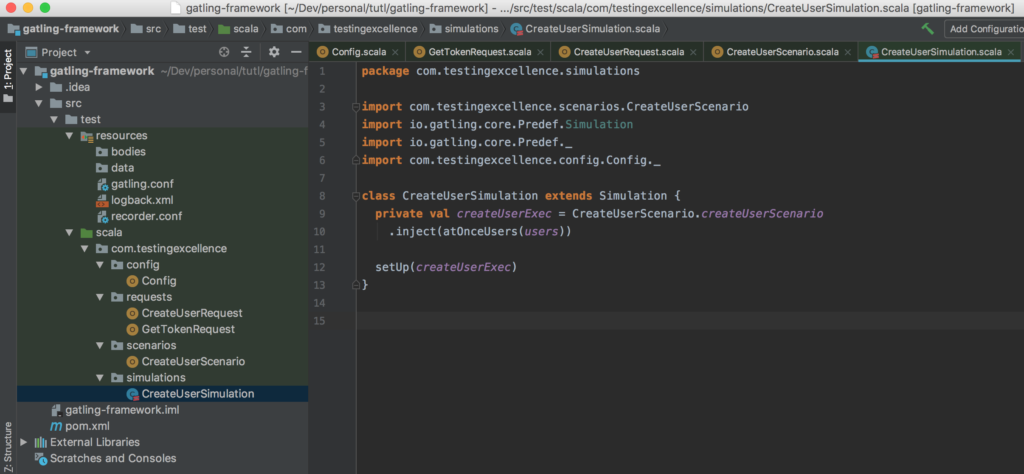This screenshot has height=474, width=1024.
Task: Collapse the resources folder
Action: coord(69,136)
